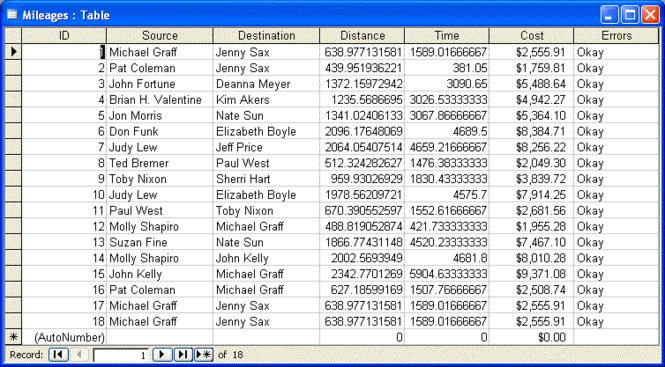665x367 pixels.
Task: Click the select-all corner box of the table
Action: (13, 36)
